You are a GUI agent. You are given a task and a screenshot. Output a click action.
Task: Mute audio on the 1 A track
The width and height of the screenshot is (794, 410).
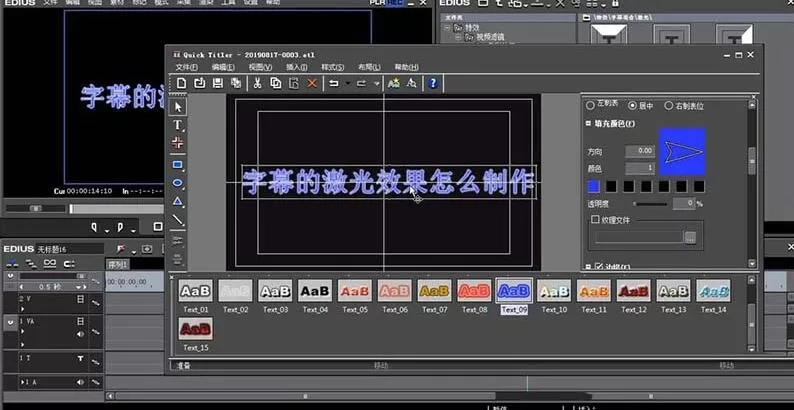tap(80, 382)
